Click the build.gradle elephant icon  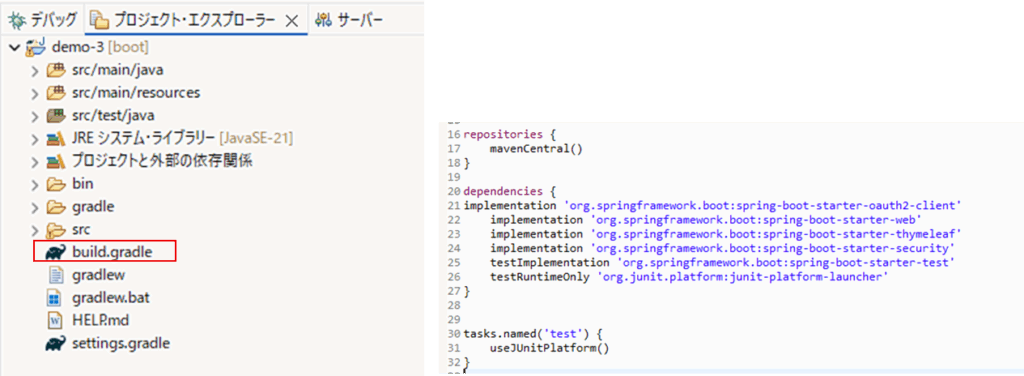[56, 252]
